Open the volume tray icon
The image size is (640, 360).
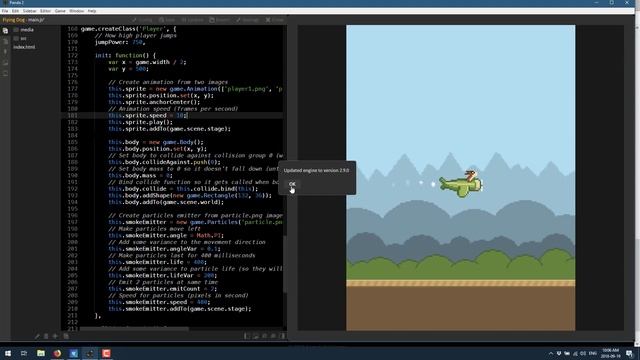[583, 353]
